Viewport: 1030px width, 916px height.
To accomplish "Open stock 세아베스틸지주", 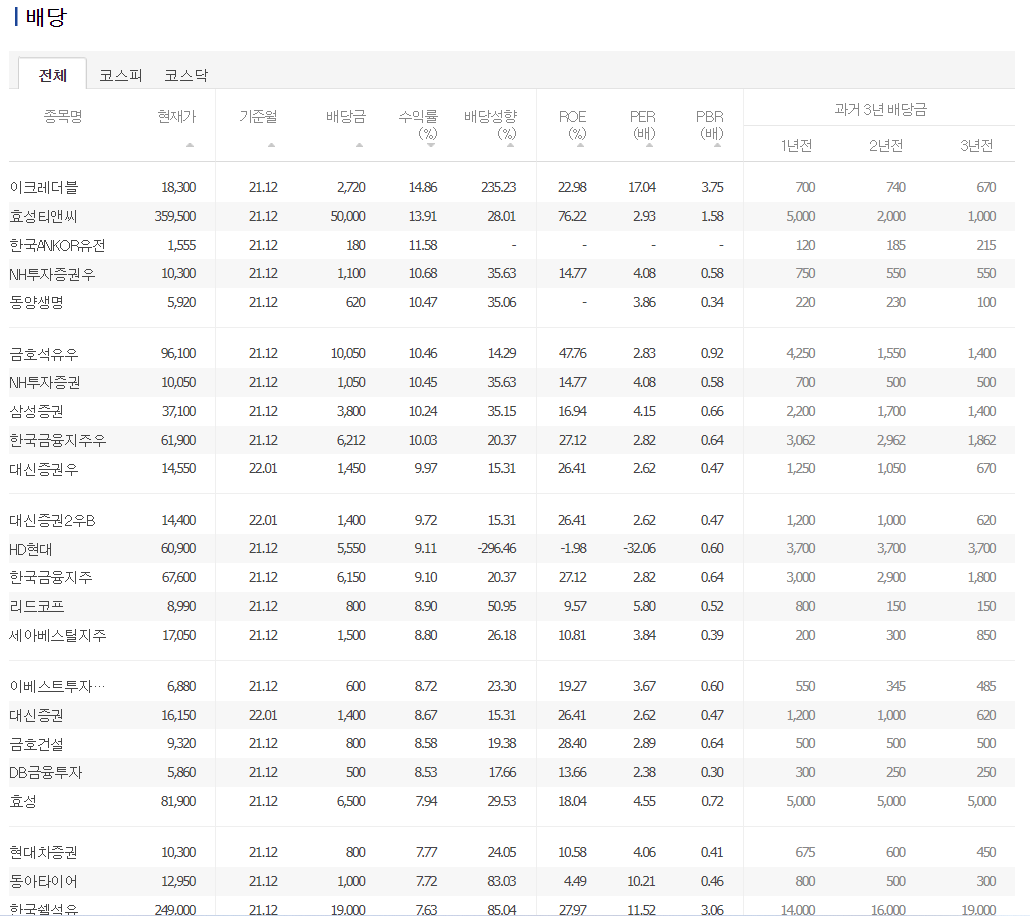I will click(x=58, y=635).
